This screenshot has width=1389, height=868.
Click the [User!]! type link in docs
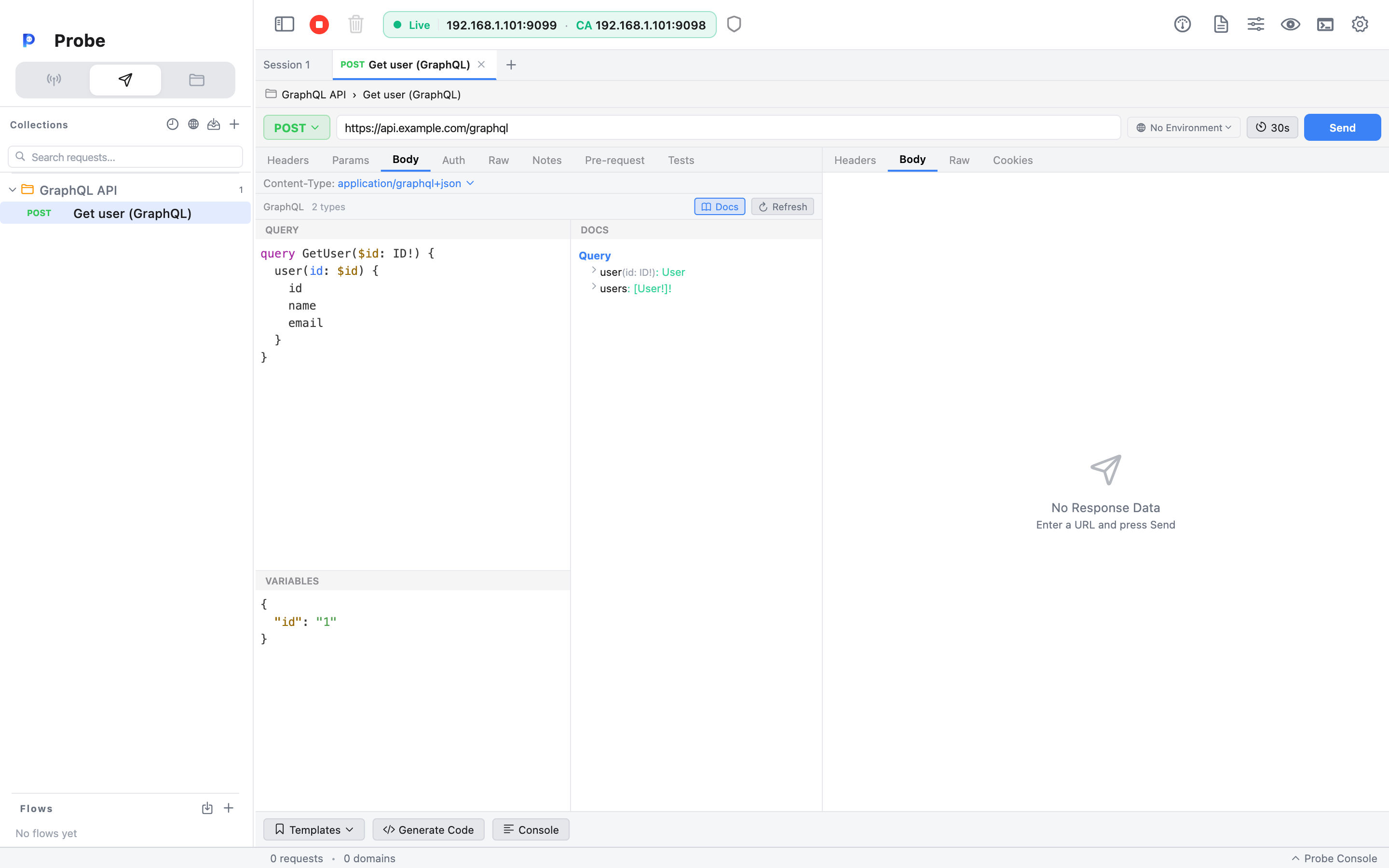click(653, 289)
